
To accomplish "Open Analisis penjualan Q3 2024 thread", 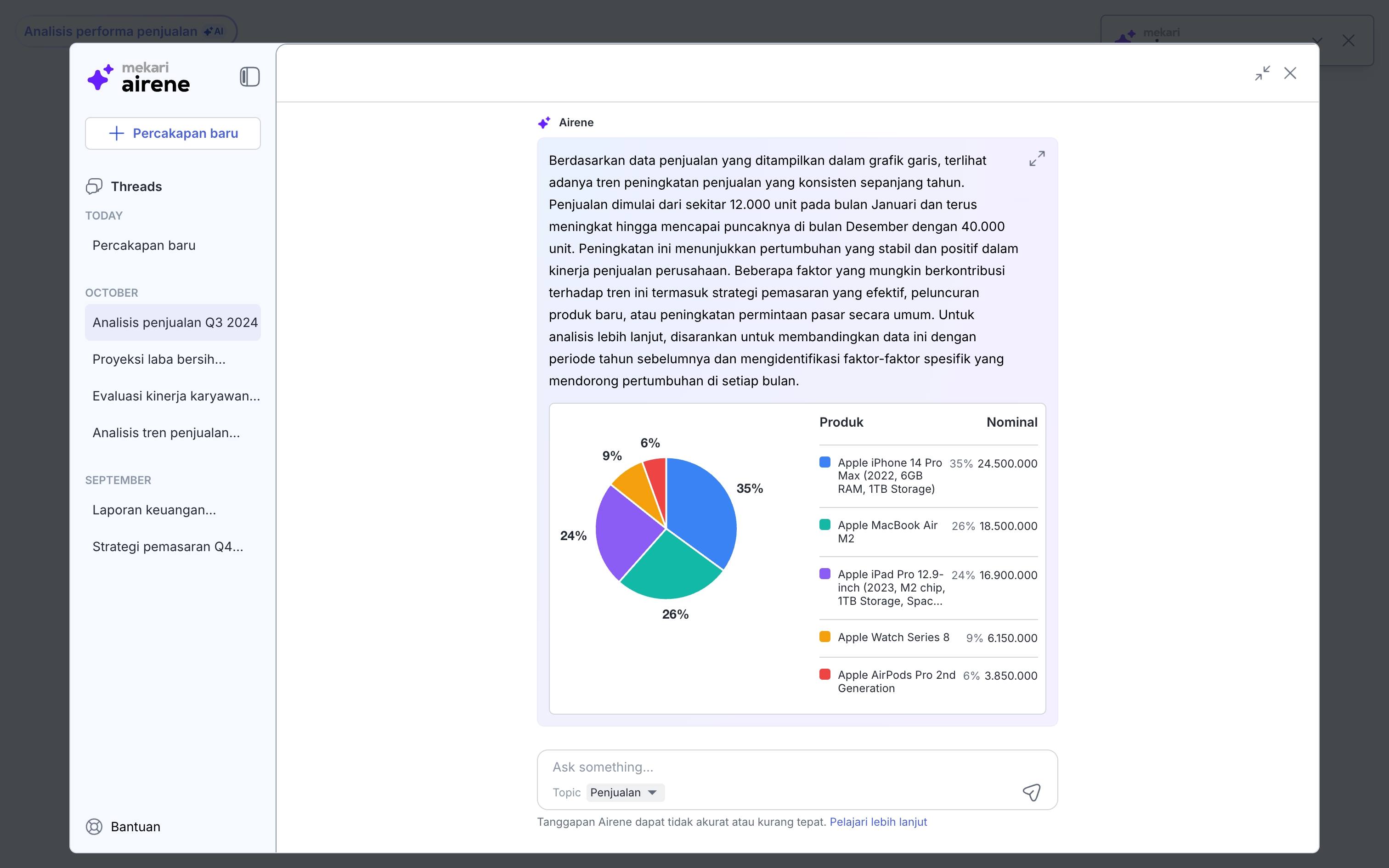I will click(173, 322).
